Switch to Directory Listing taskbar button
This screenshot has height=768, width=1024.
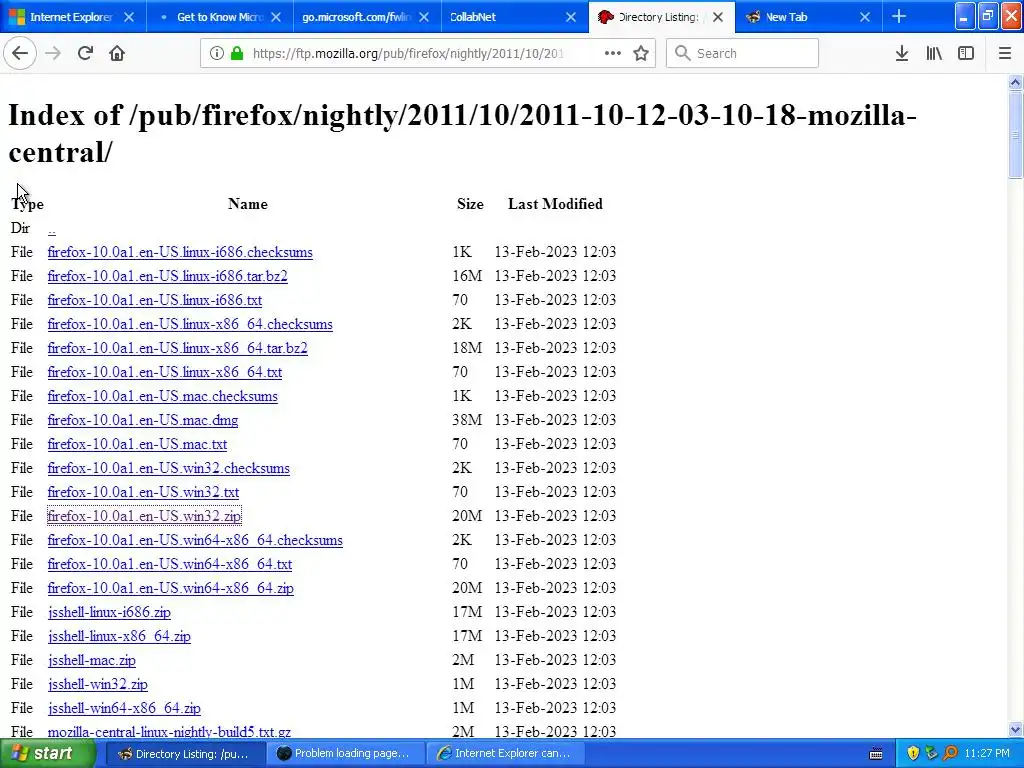point(184,754)
